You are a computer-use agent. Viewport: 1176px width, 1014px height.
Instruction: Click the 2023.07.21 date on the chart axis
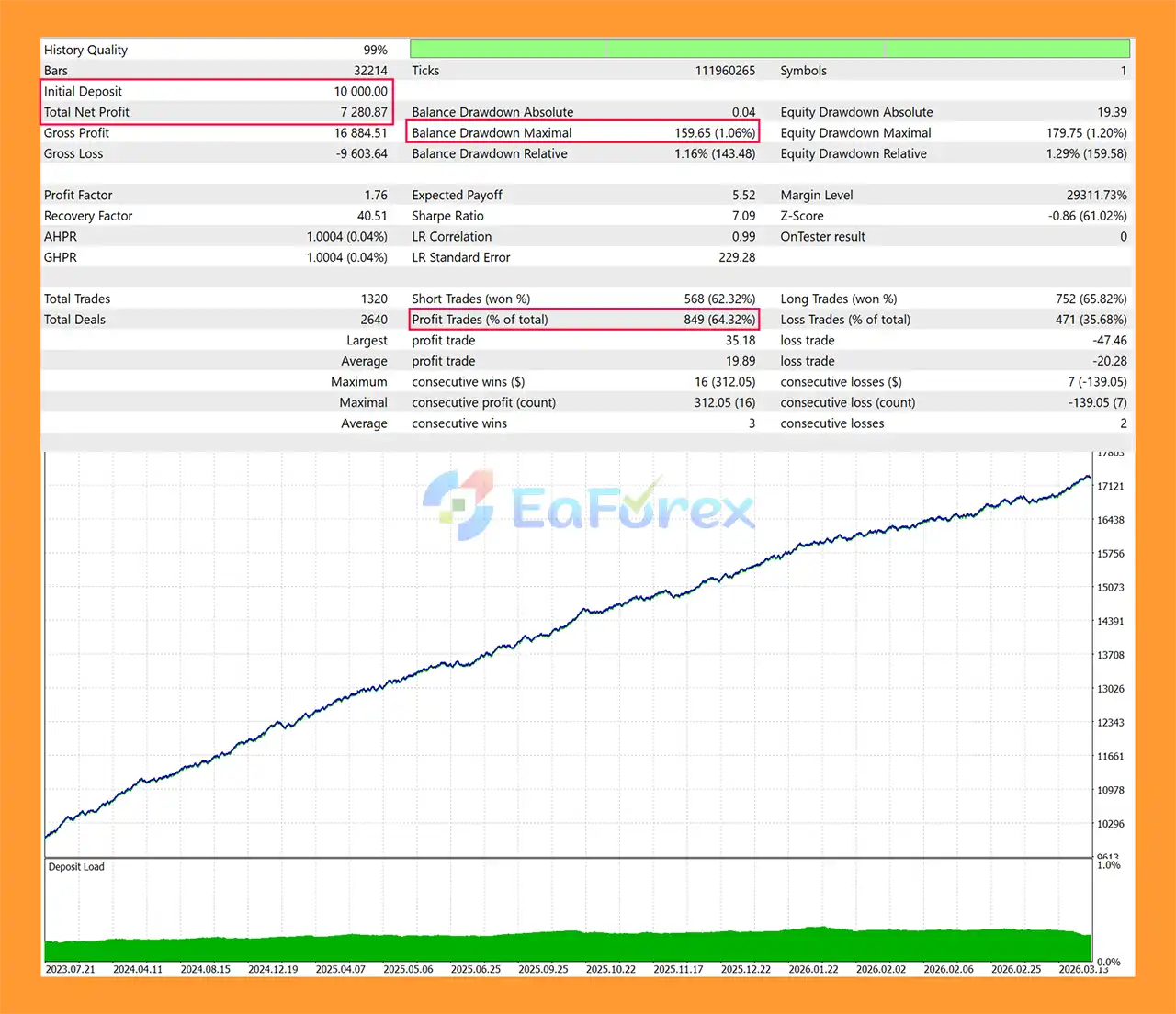click(x=71, y=969)
